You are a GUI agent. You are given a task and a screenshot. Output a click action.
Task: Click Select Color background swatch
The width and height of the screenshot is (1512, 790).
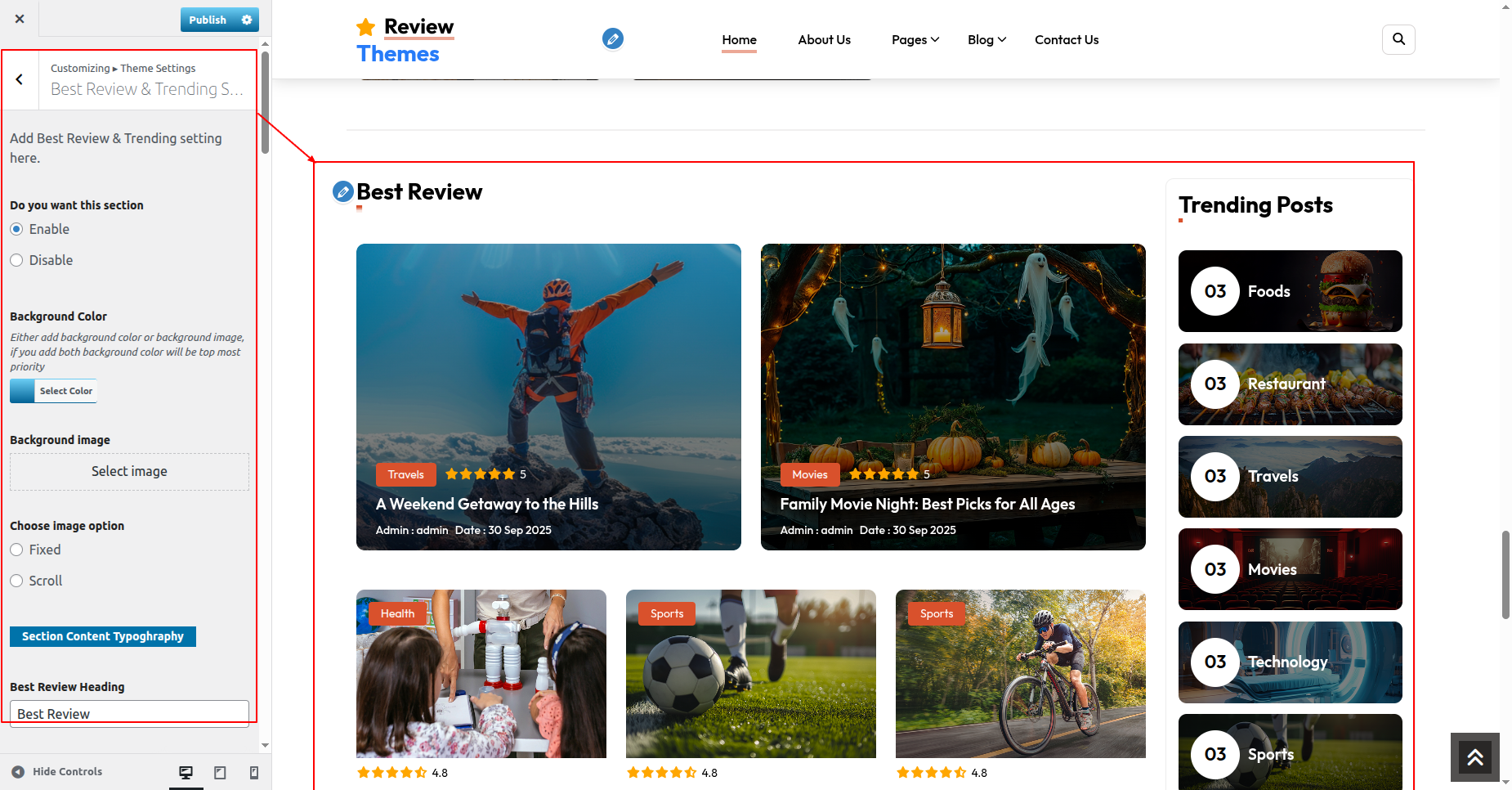54,391
